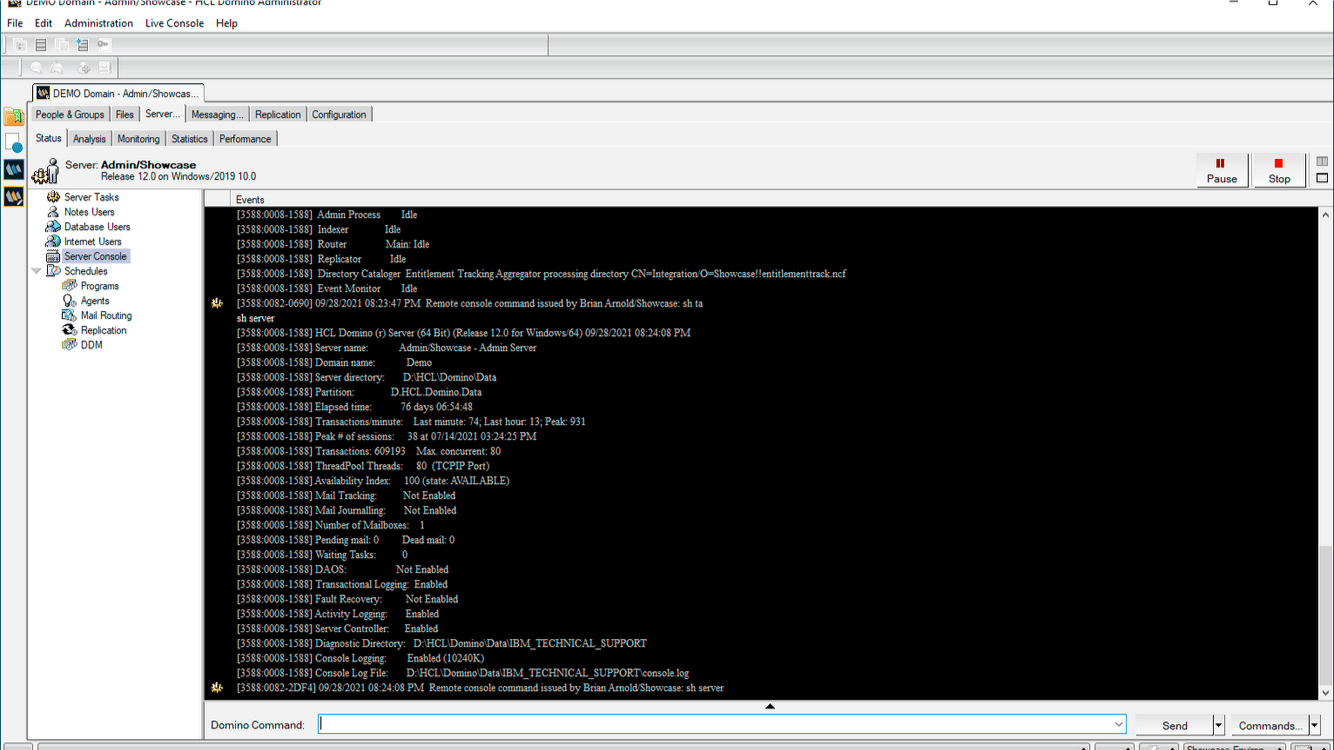Open Database Users from the tree
This screenshot has height=750, width=1334.
pyautogui.click(x=97, y=227)
